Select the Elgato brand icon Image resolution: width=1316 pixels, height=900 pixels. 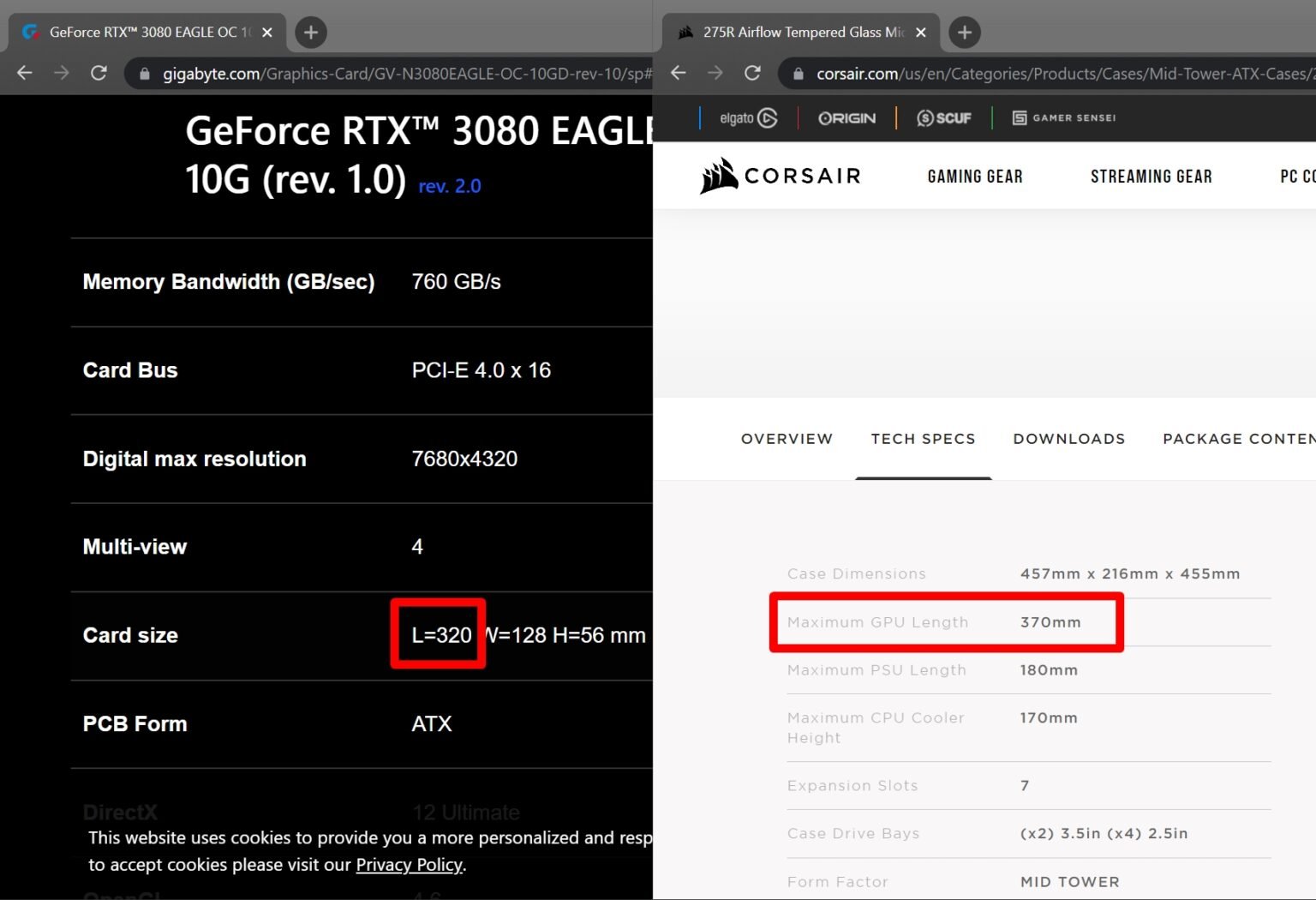(747, 117)
